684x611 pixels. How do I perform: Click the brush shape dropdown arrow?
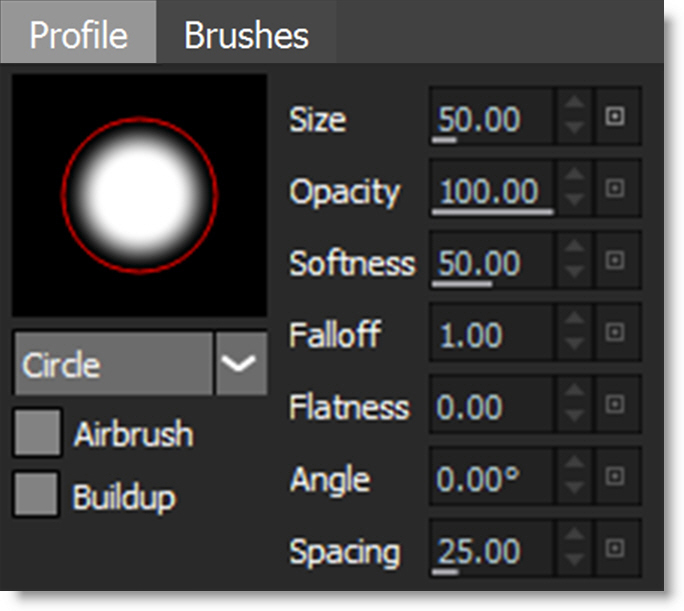(x=240, y=364)
